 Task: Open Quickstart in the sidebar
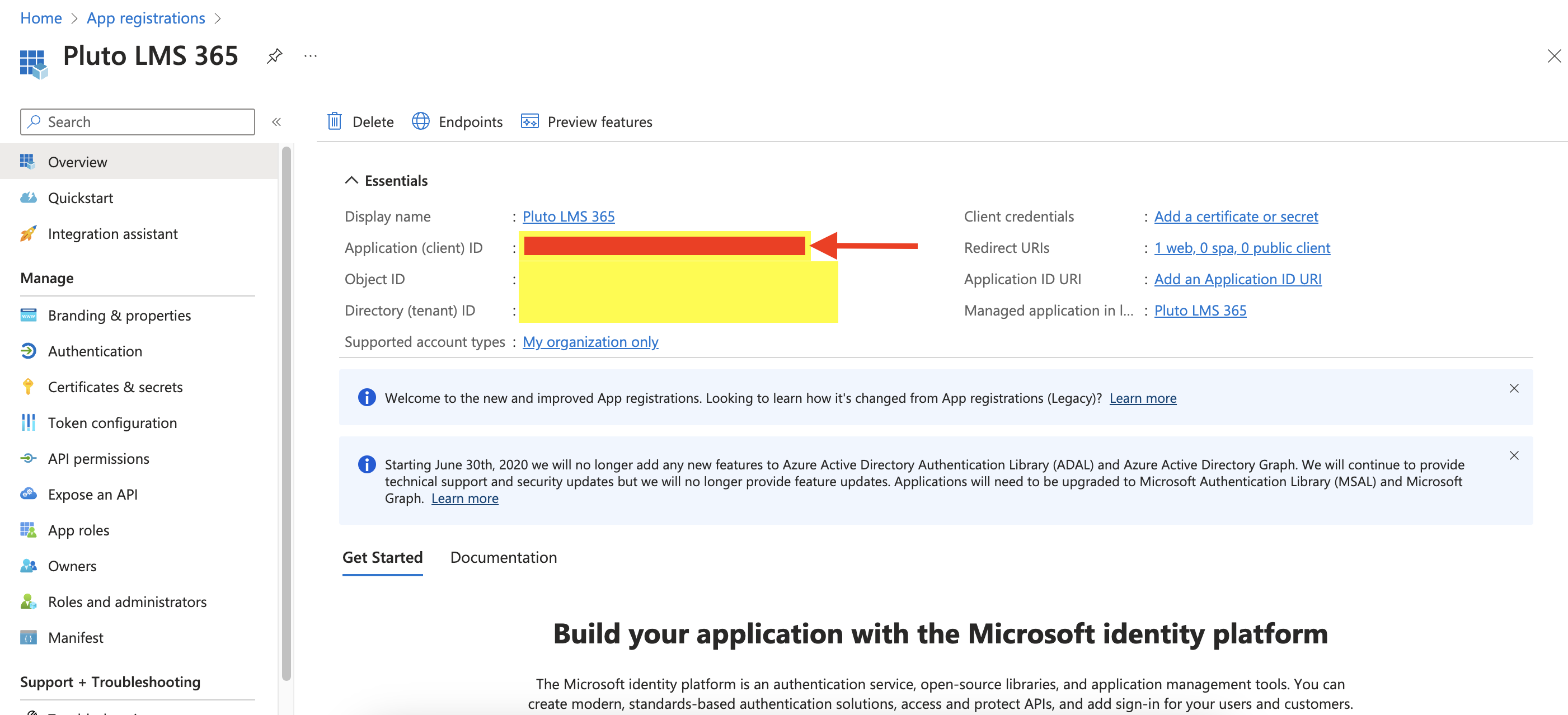[x=139, y=197]
